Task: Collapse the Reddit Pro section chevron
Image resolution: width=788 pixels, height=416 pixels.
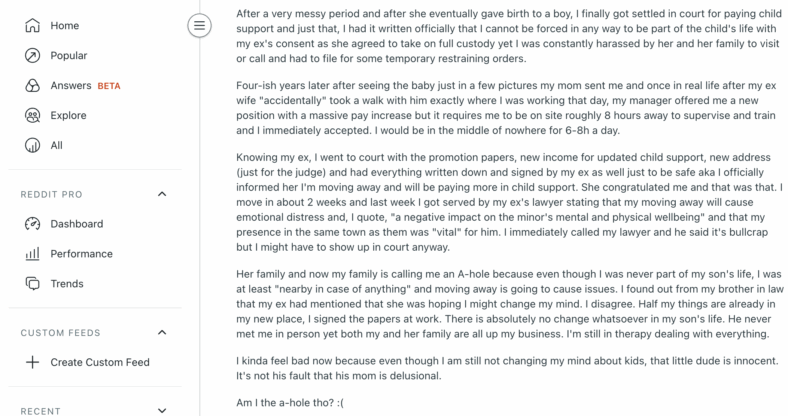Action: [x=162, y=194]
